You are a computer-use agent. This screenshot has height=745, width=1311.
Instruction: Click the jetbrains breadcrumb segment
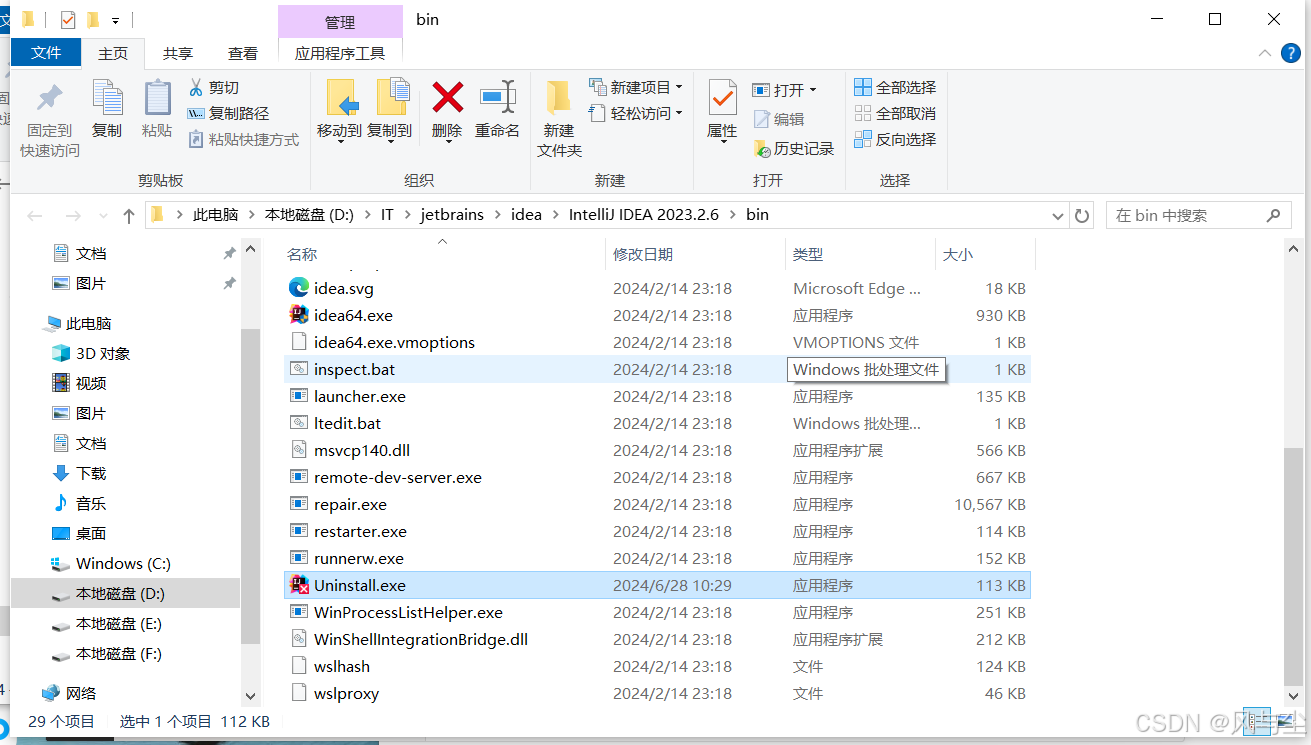(452, 215)
